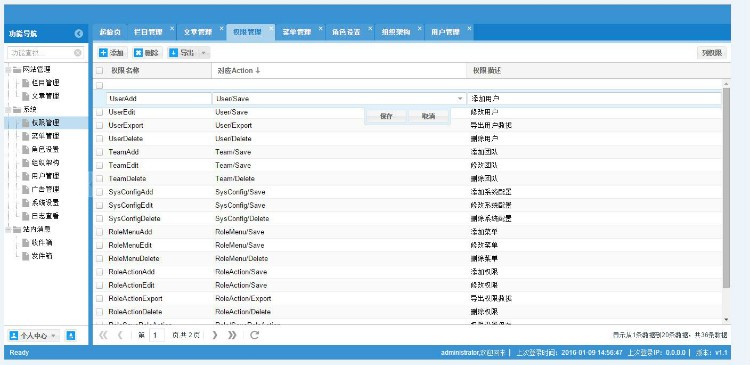Refresh the grid with the reload icon

click(x=254, y=335)
